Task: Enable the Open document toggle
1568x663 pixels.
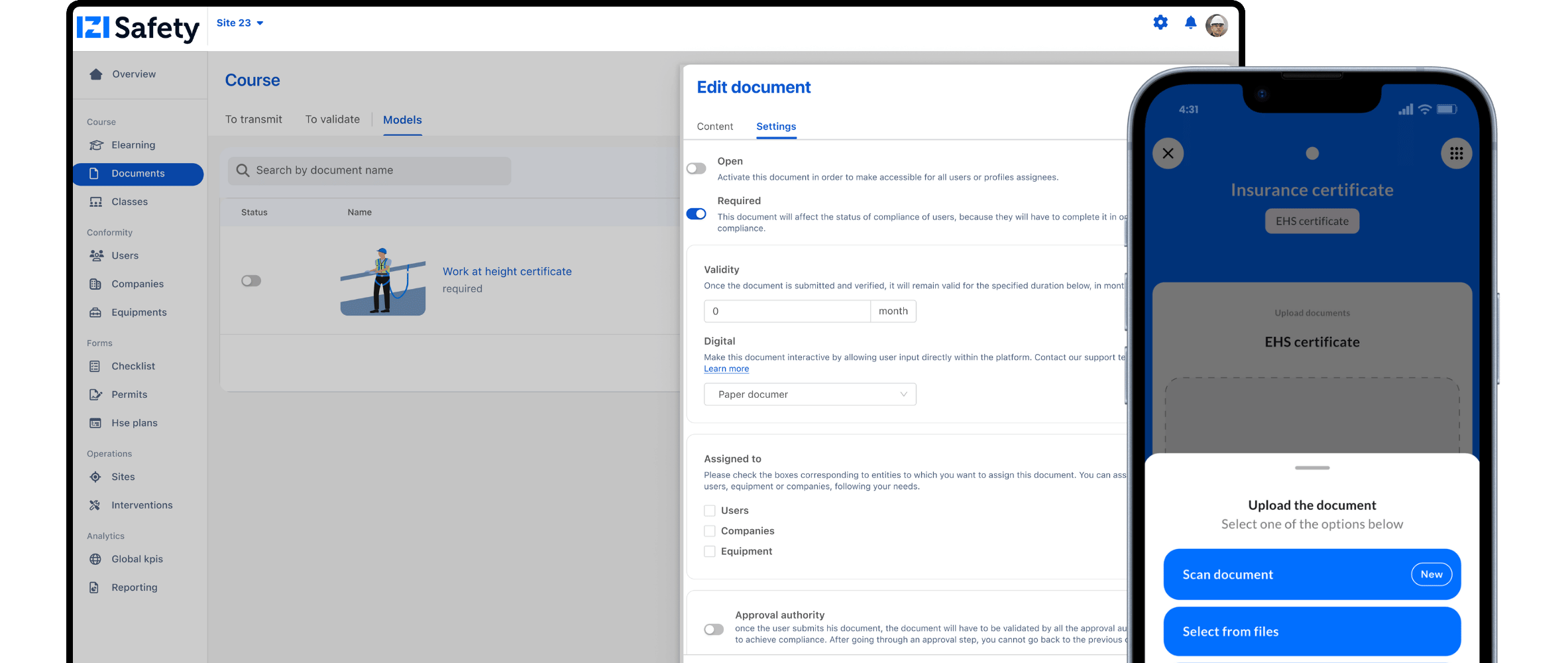Action: 696,168
